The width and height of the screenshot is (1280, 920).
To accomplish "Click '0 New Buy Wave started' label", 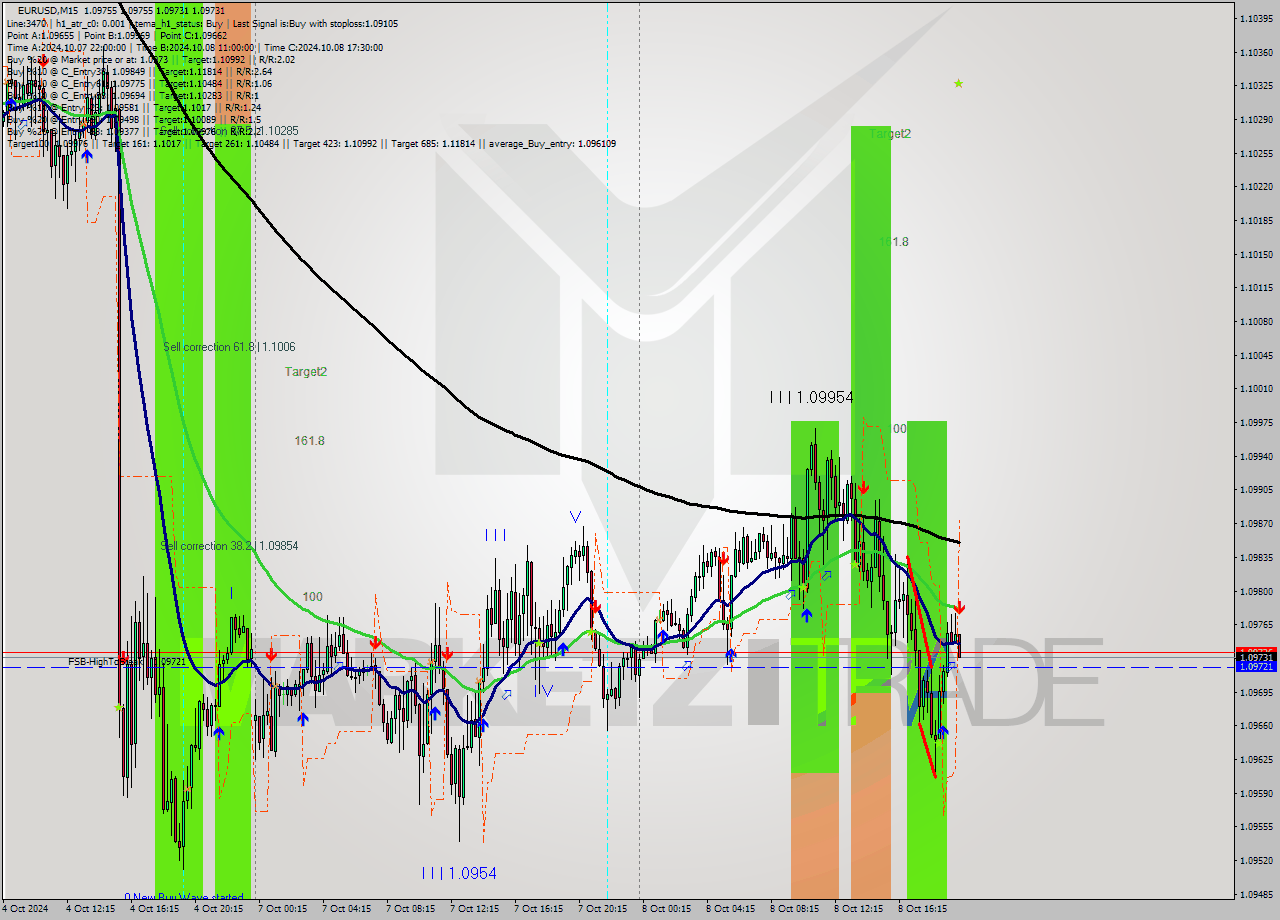I will click(x=184, y=897).
